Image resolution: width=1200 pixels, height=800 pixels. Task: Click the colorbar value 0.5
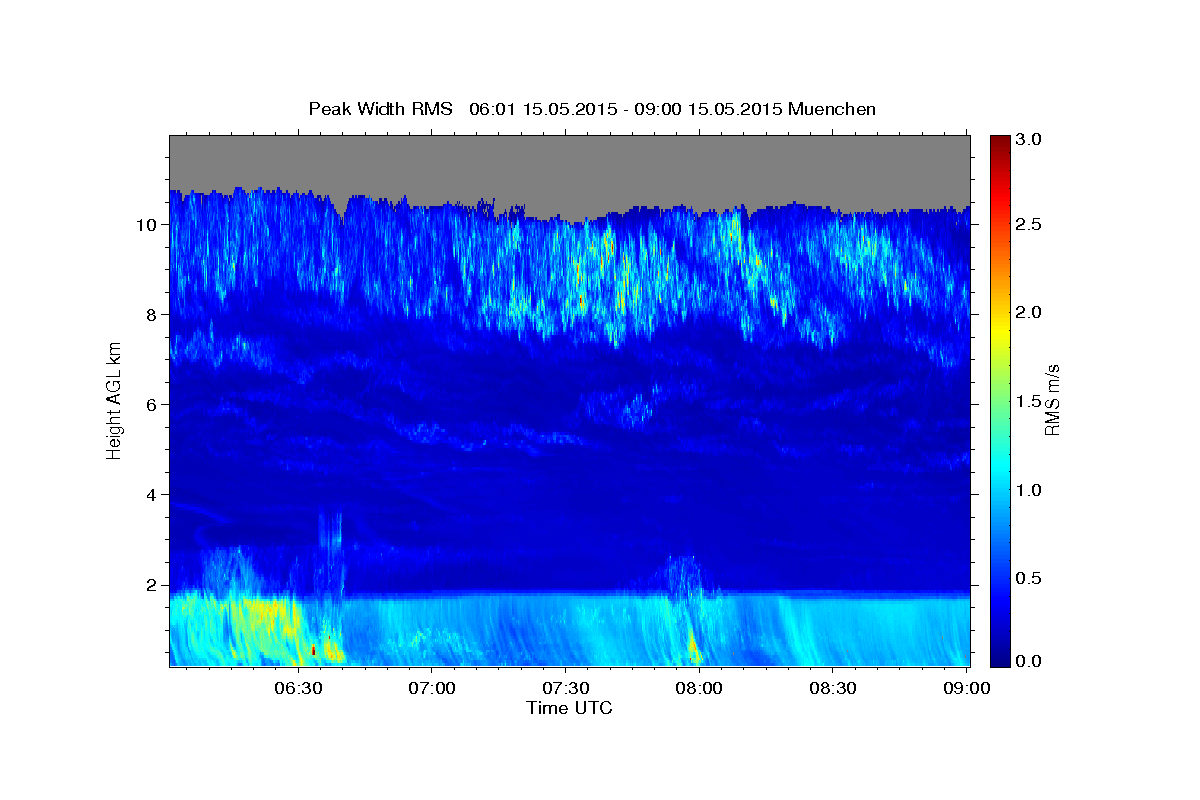pos(1029,578)
